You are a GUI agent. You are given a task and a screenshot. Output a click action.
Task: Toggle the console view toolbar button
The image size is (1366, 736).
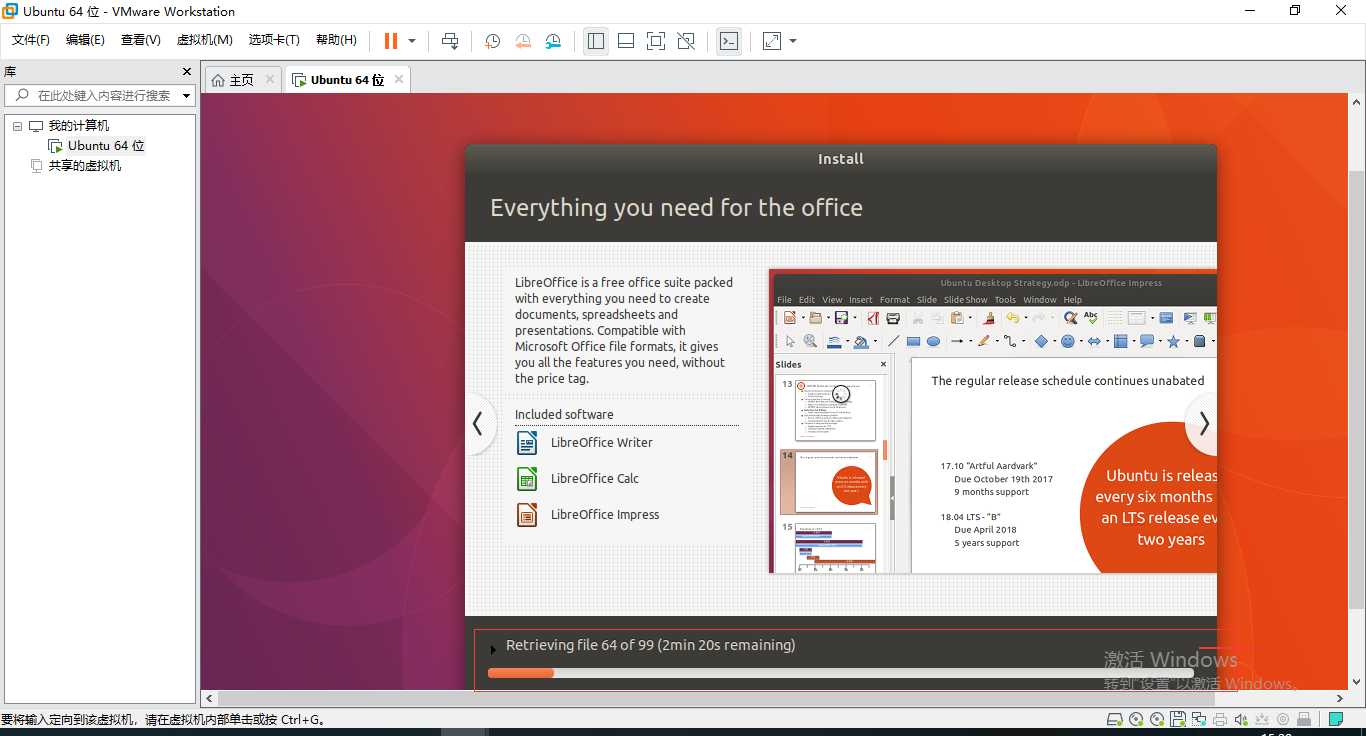(x=729, y=41)
